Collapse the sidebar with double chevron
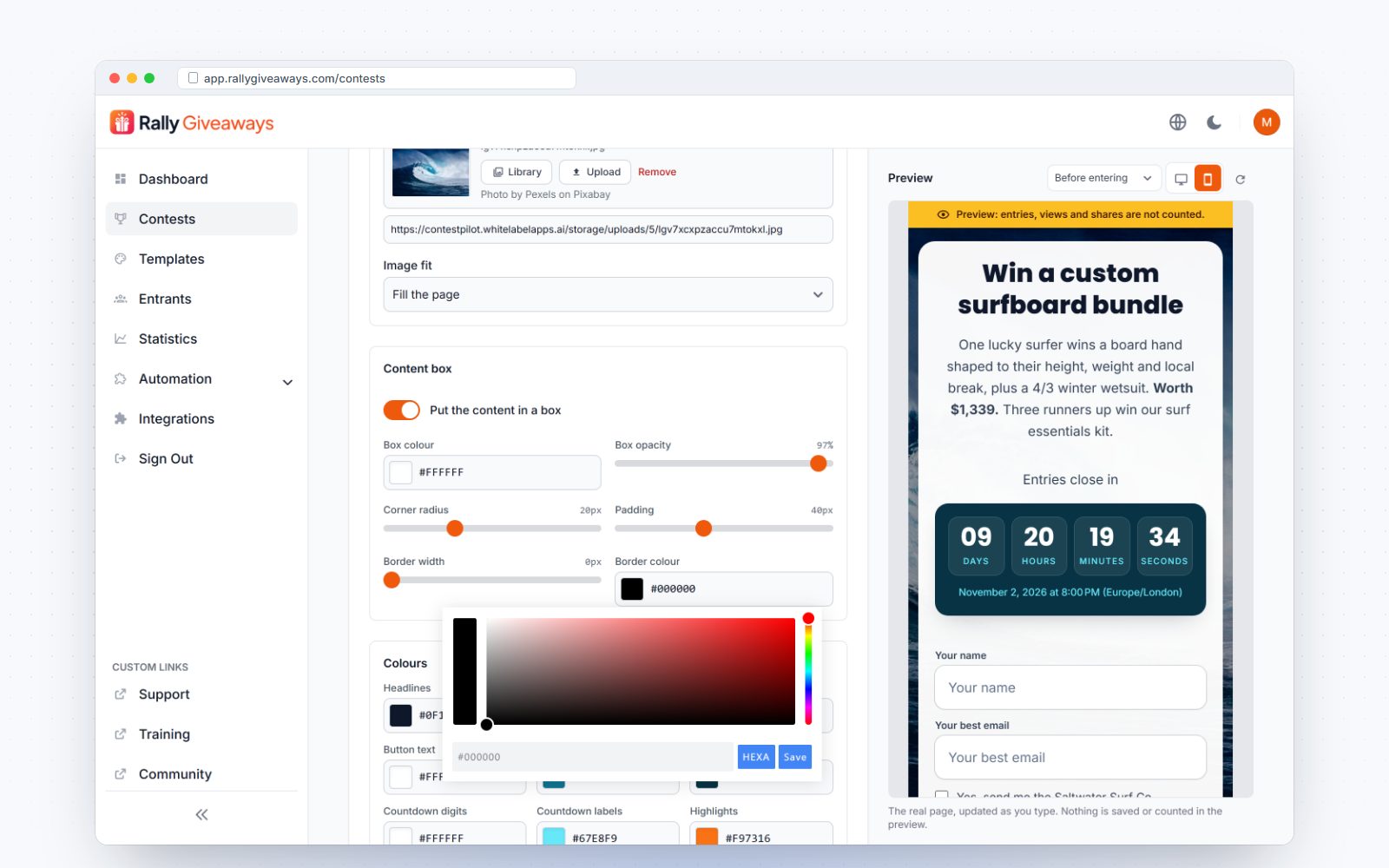 click(201, 814)
